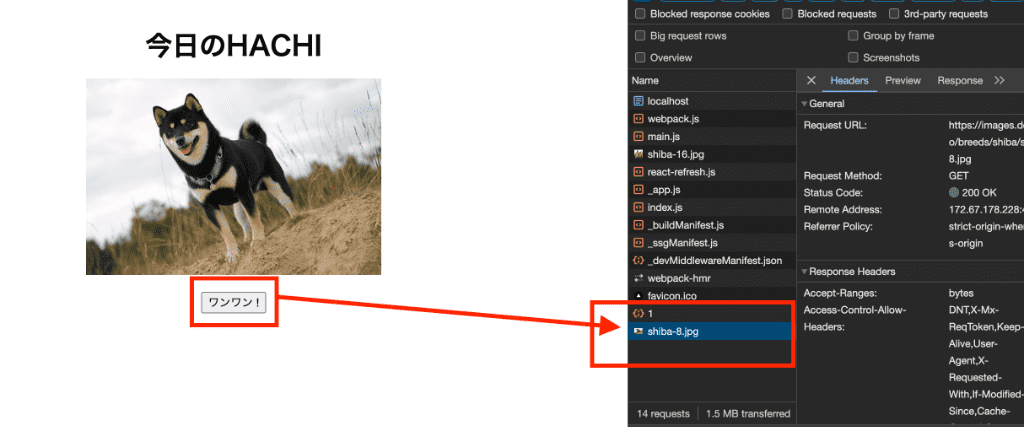Close the request details pane

pos(811,80)
